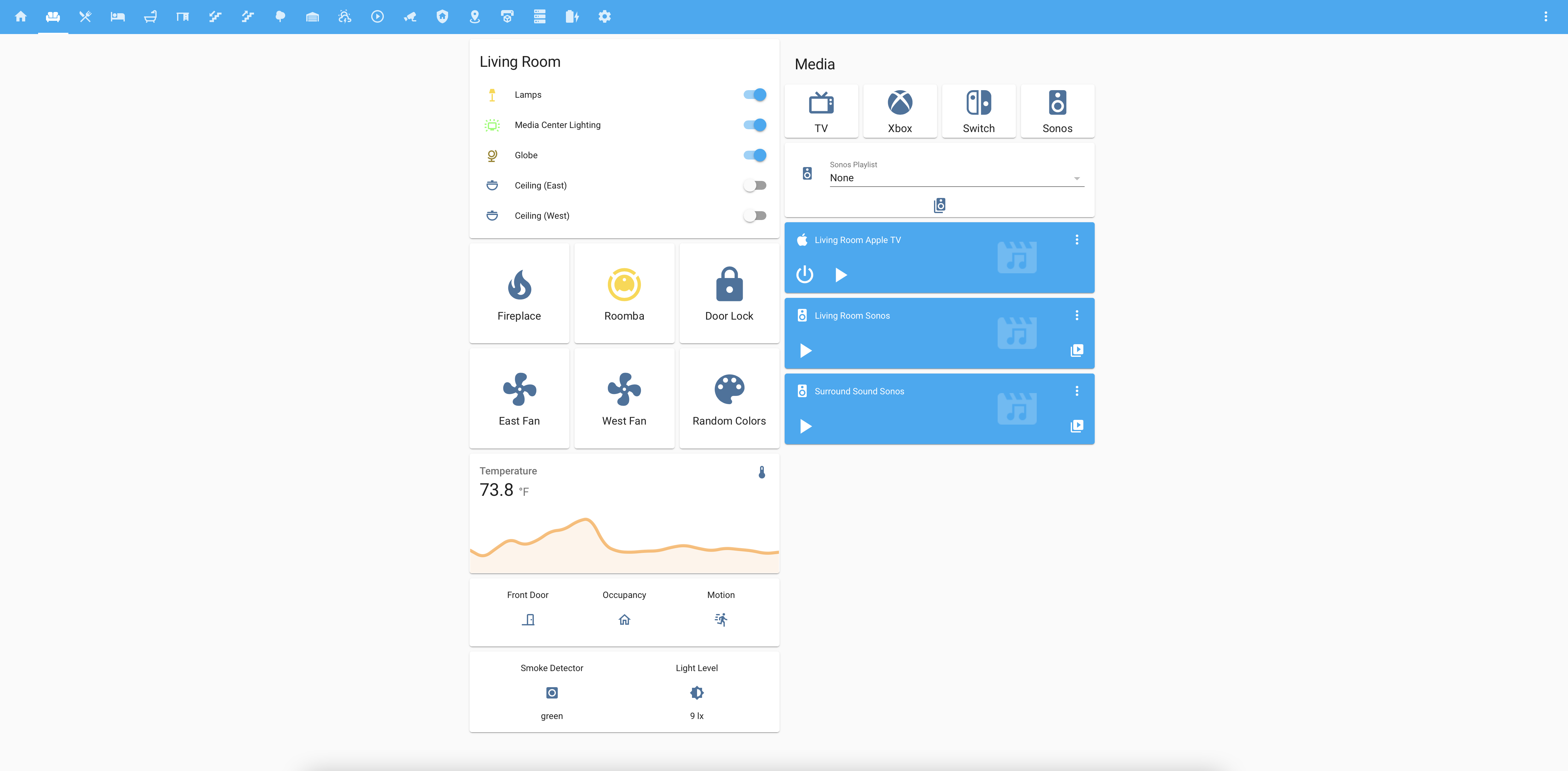Power off the Living Room Apple TV
This screenshot has width=1568, height=771.
805,275
